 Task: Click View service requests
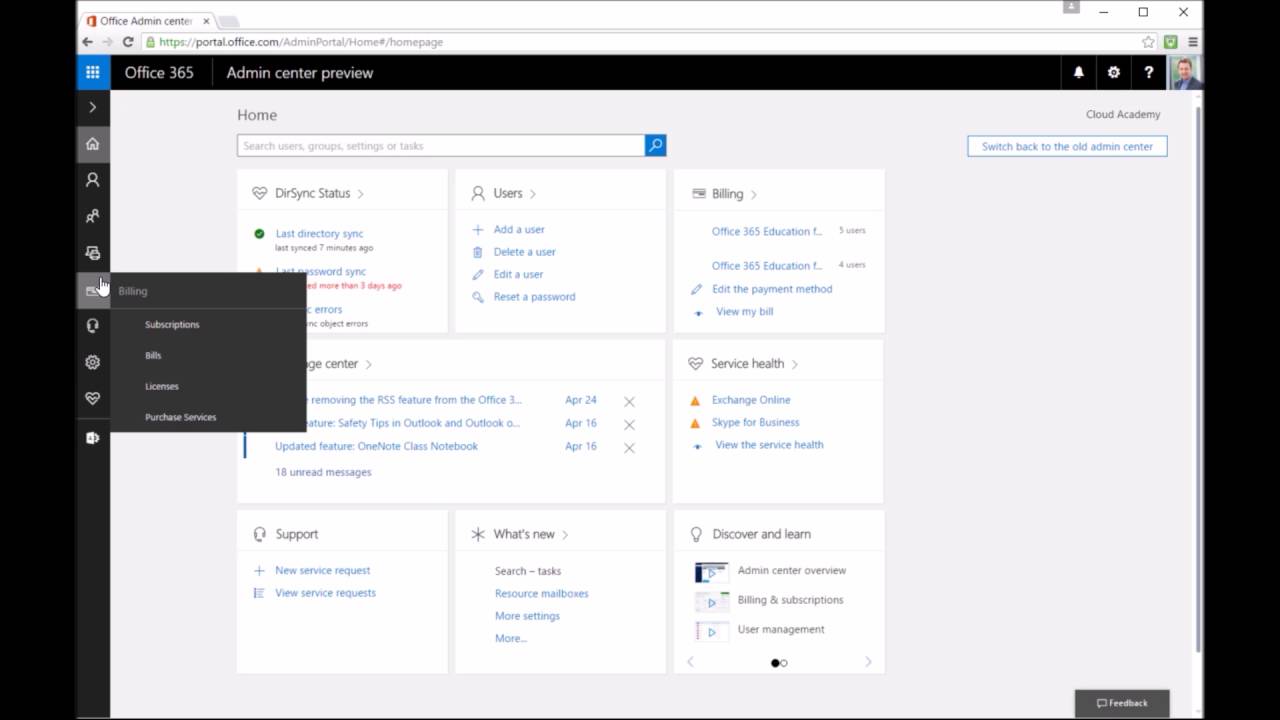click(x=325, y=593)
